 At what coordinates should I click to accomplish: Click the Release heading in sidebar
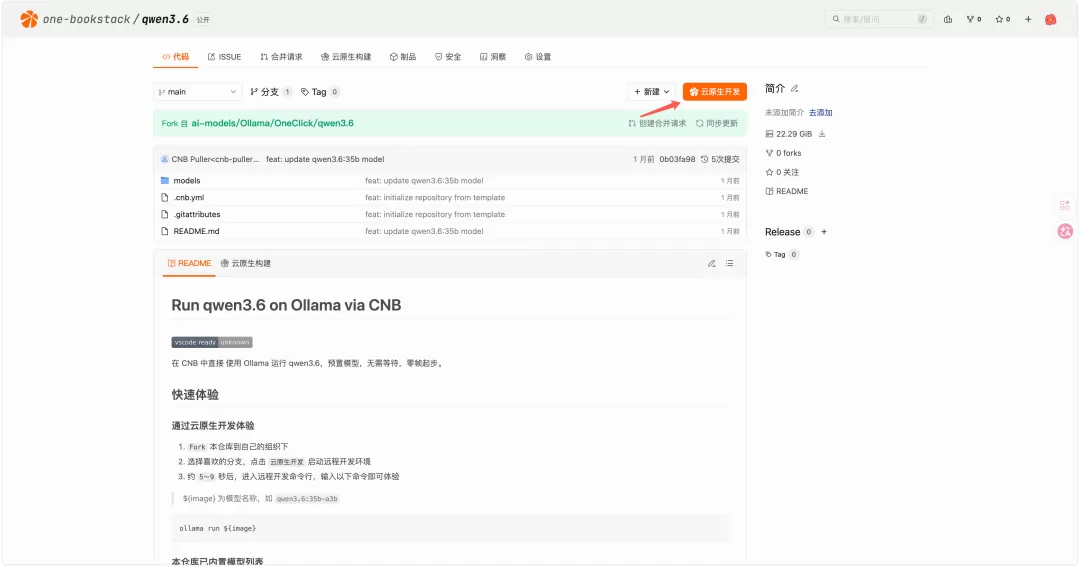pyautogui.click(x=782, y=232)
